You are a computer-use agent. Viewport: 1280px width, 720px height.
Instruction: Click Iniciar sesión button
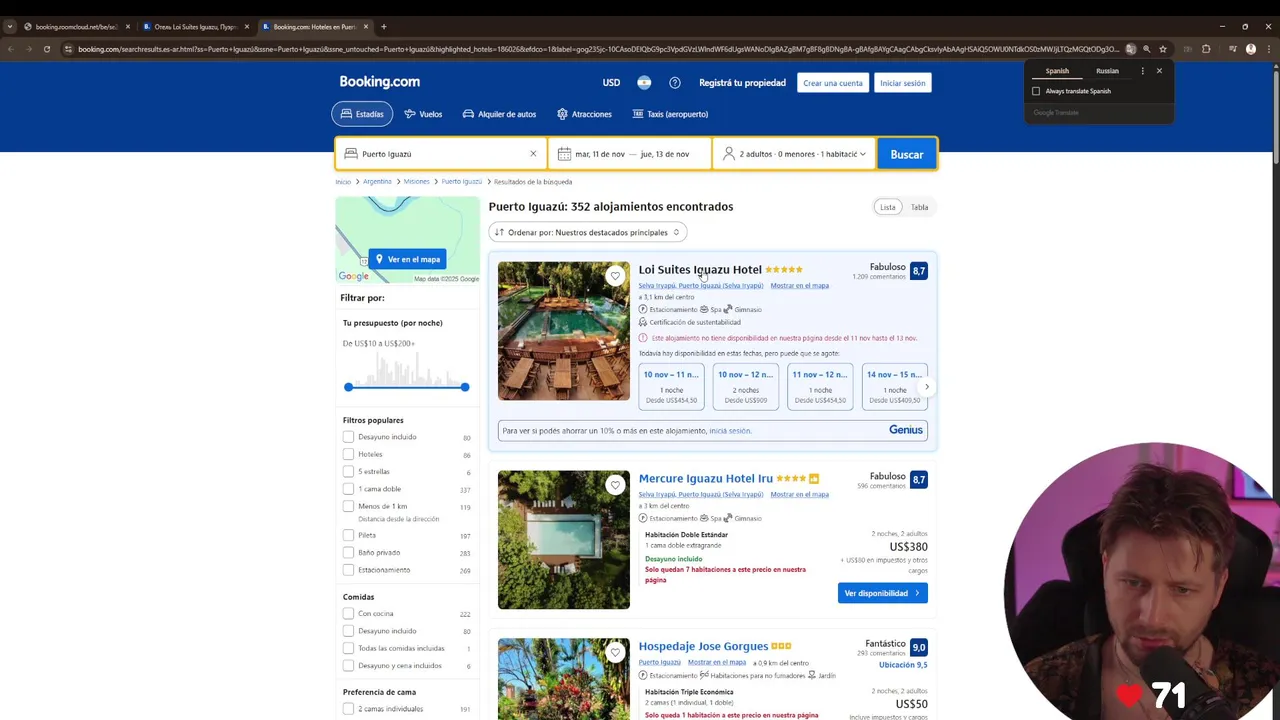[902, 83]
